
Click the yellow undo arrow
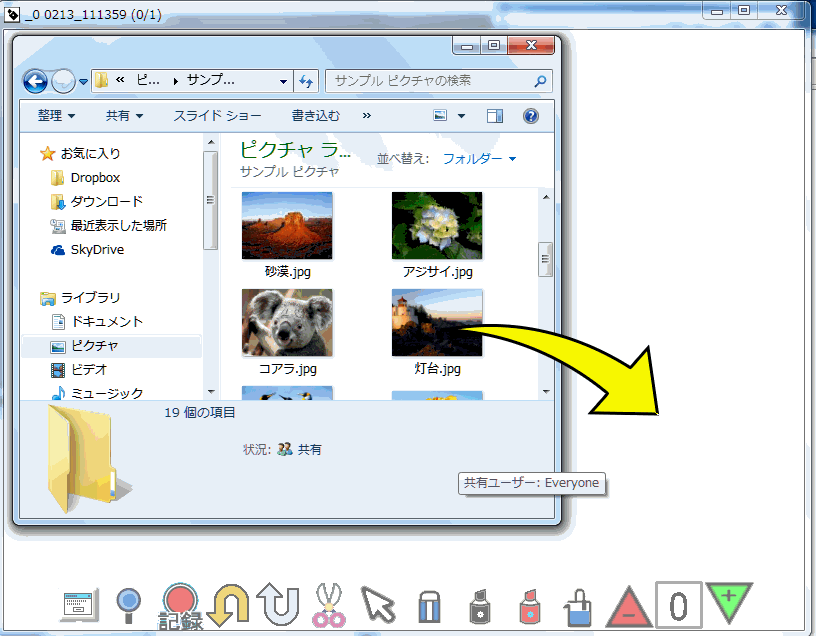coord(228,604)
